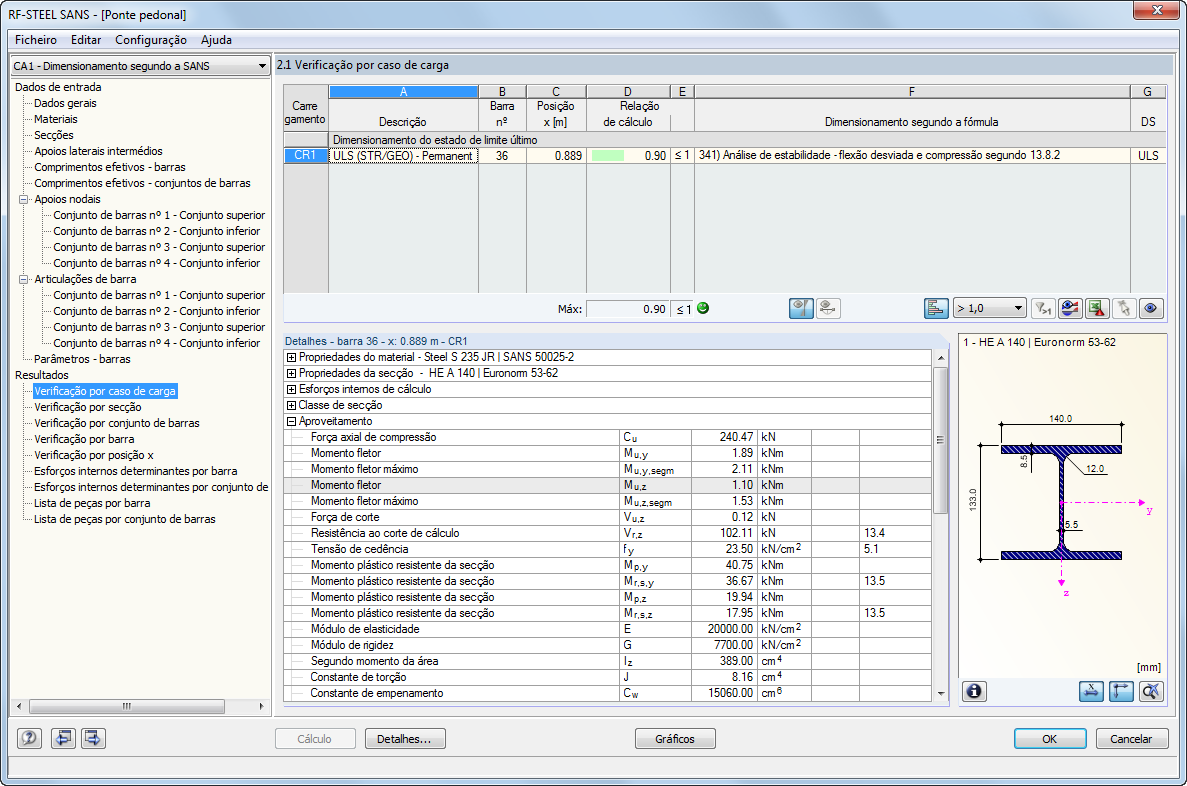Select the Força axial de compressão row

pyautogui.click(x=608, y=438)
